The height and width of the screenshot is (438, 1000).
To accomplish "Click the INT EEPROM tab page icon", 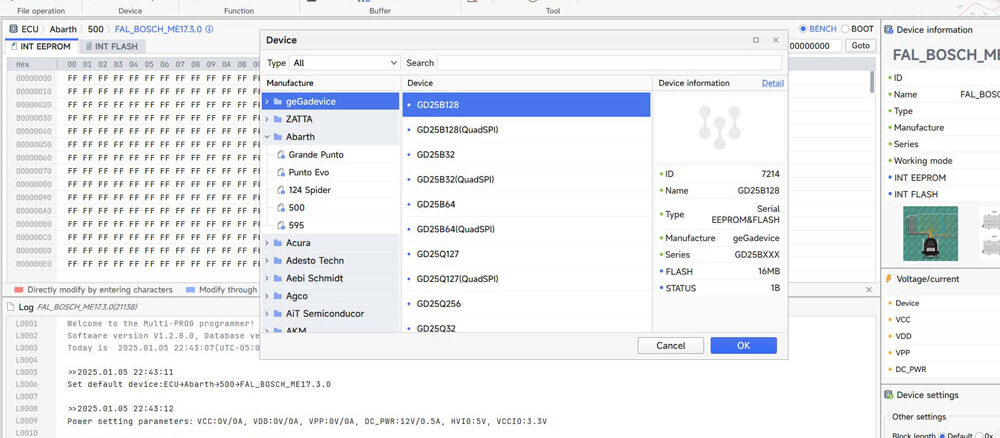I will pyautogui.click(x=13, y=47).
